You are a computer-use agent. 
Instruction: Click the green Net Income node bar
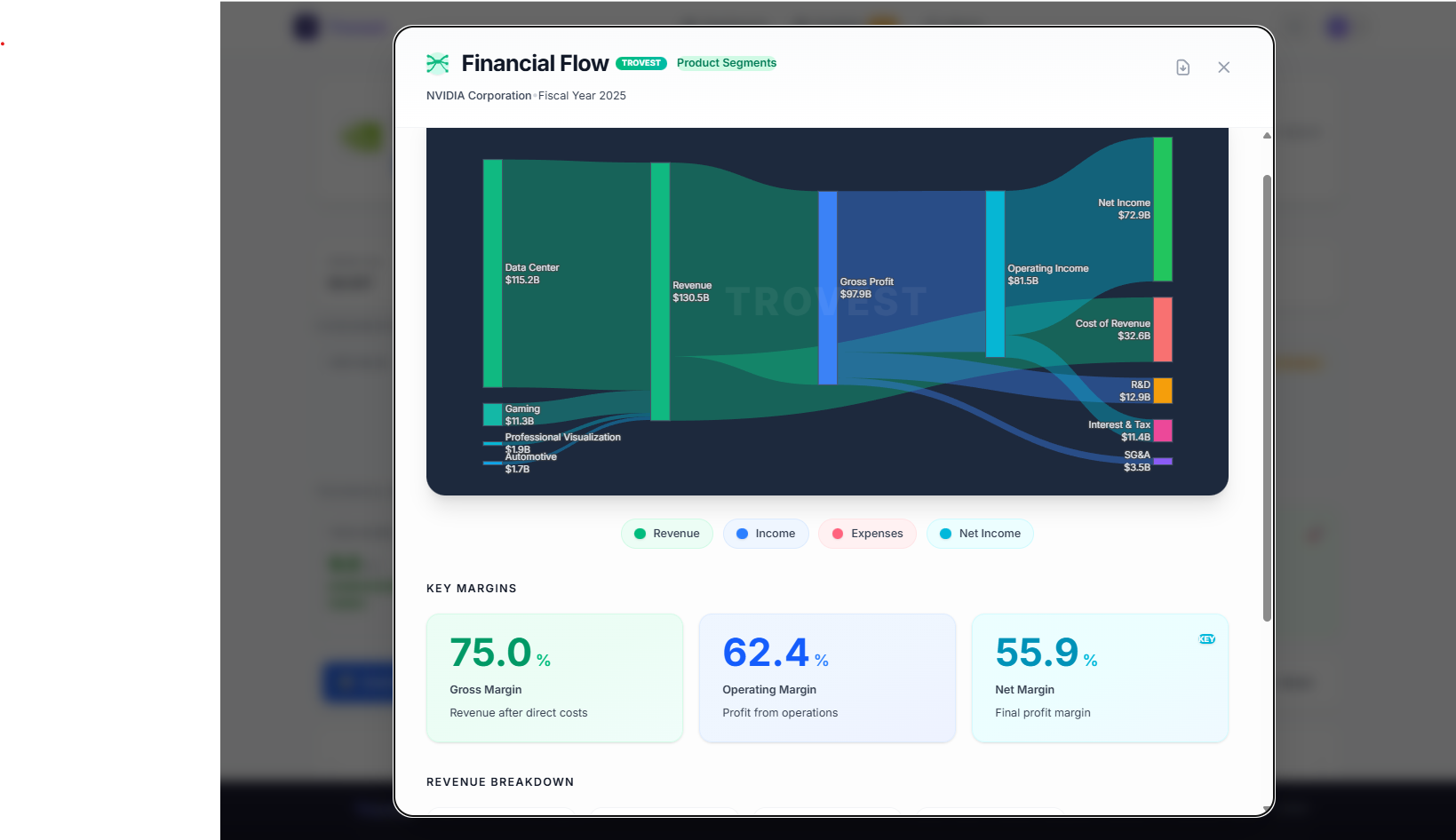[x=1163, y=209]
